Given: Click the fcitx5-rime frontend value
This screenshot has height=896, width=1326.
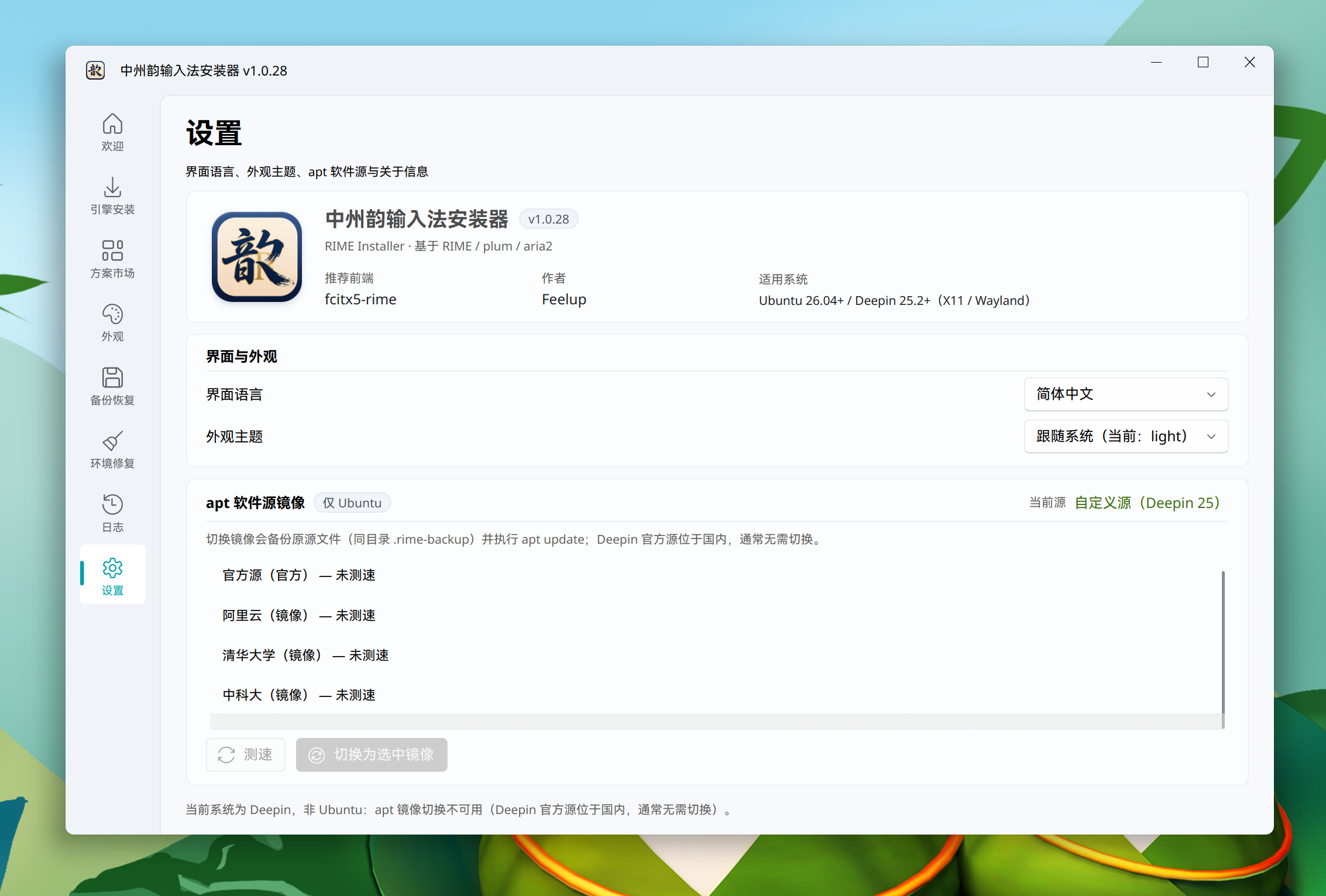Looking at the screenshot, I should click(x=360, y=299).
